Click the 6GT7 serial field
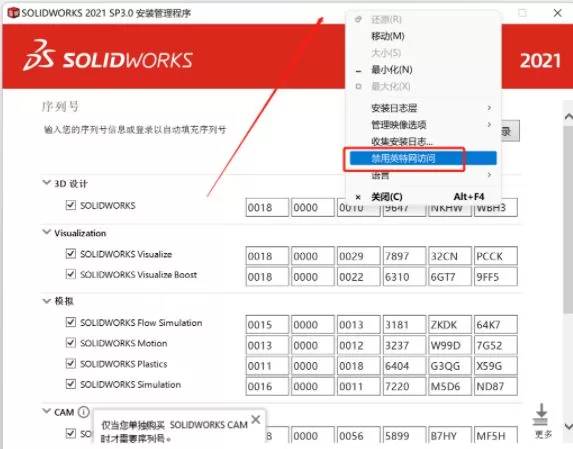This screenshot has width=573, height=449. tap(450, 277)
